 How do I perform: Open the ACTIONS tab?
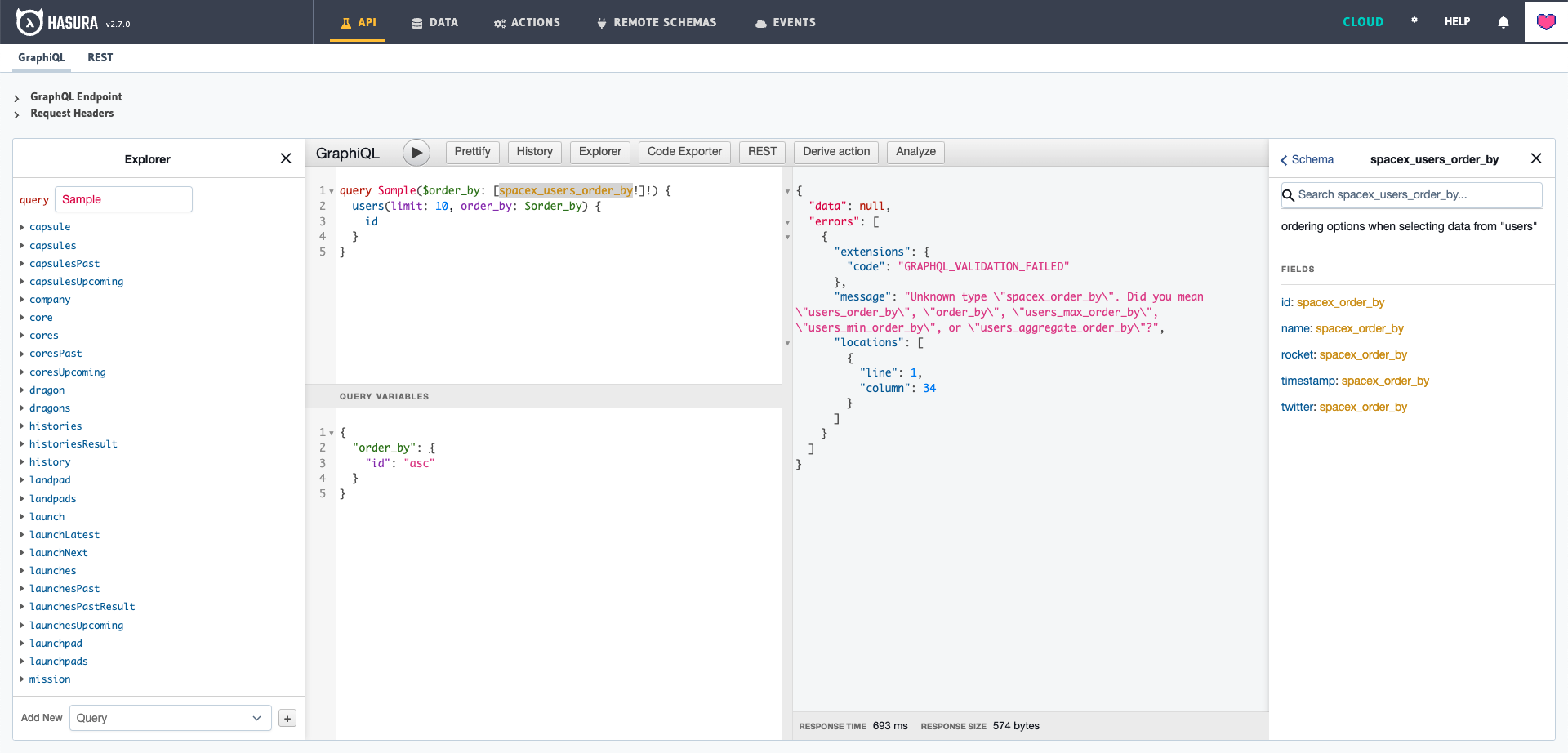click(x=527, y=22)
